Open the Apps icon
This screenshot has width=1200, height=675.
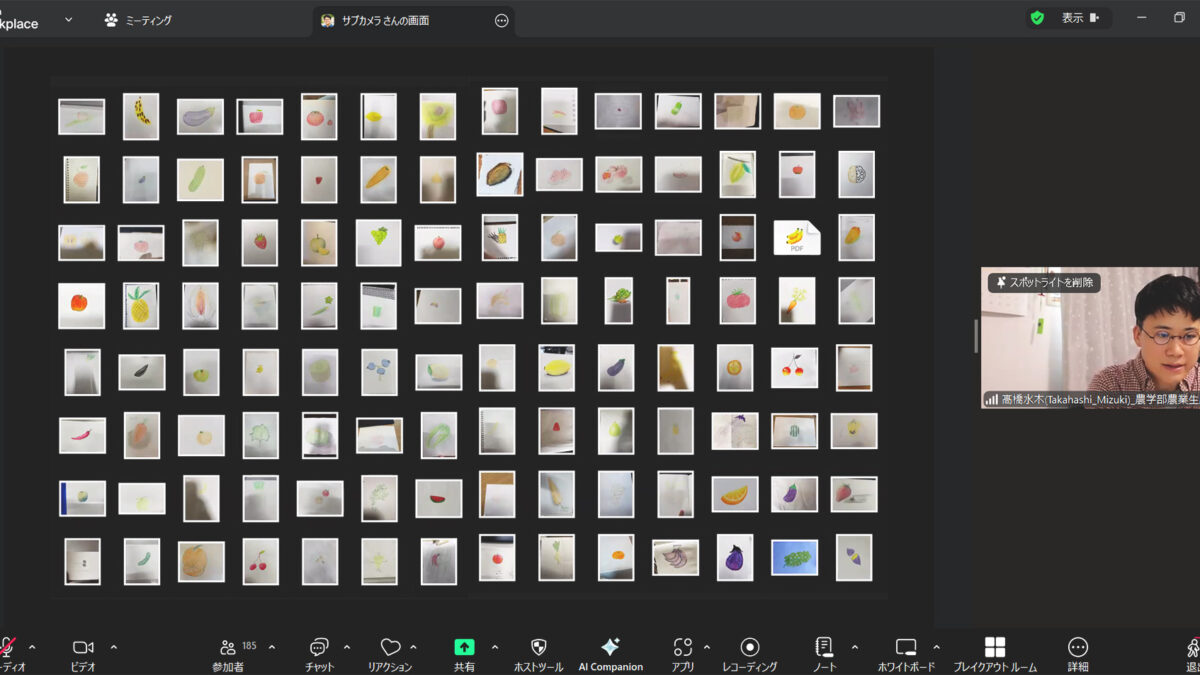point(683,647)
